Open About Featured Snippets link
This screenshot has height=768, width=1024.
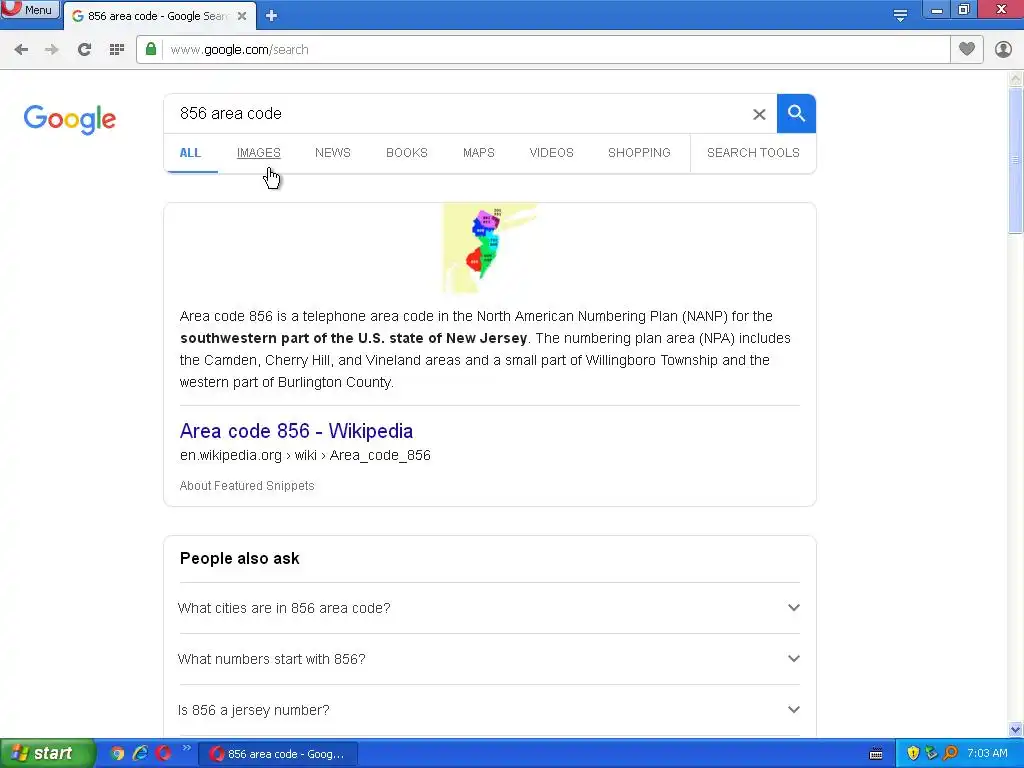point(247,486)
